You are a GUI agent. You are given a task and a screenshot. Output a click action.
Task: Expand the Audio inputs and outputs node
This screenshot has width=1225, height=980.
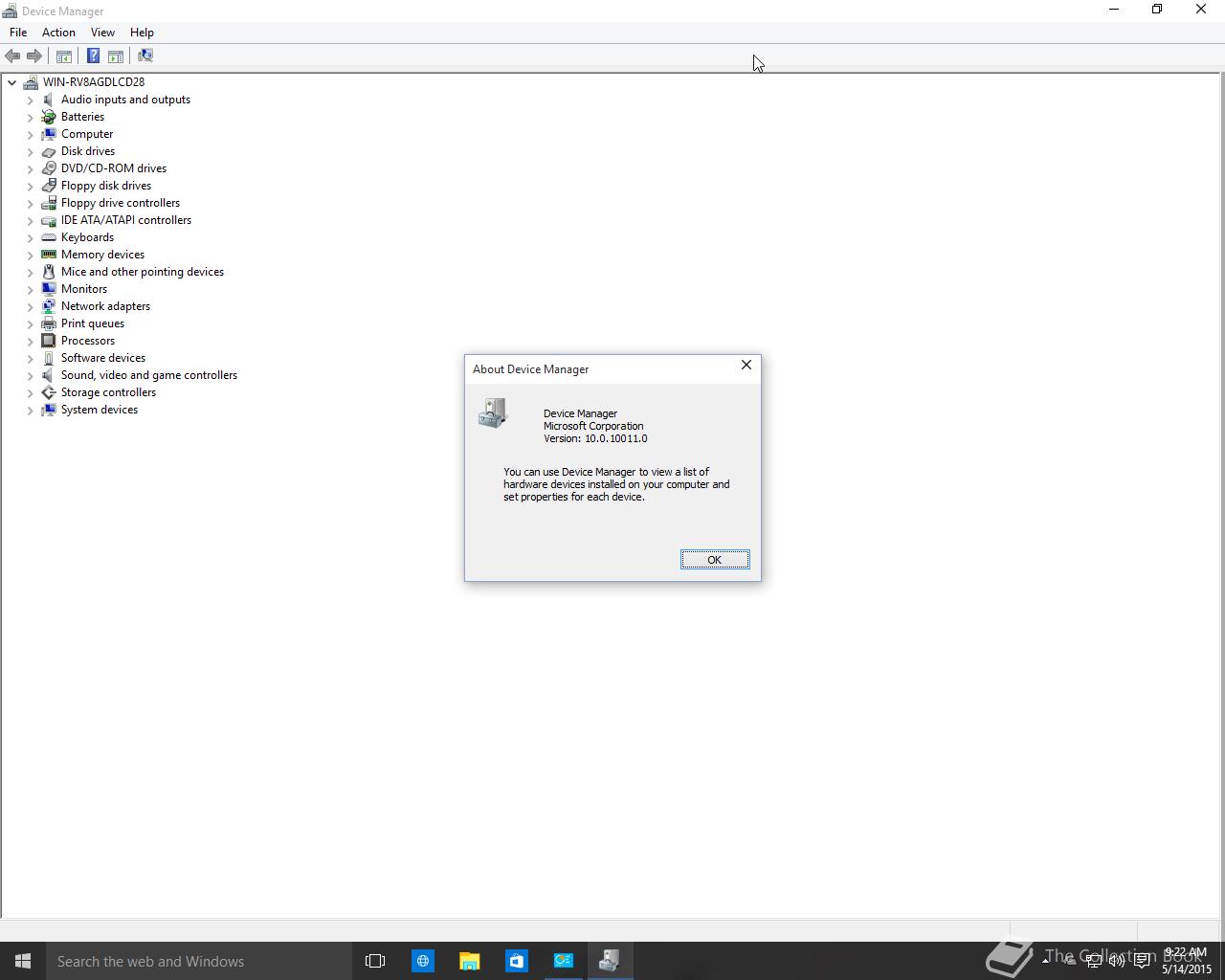click(30, 100)
